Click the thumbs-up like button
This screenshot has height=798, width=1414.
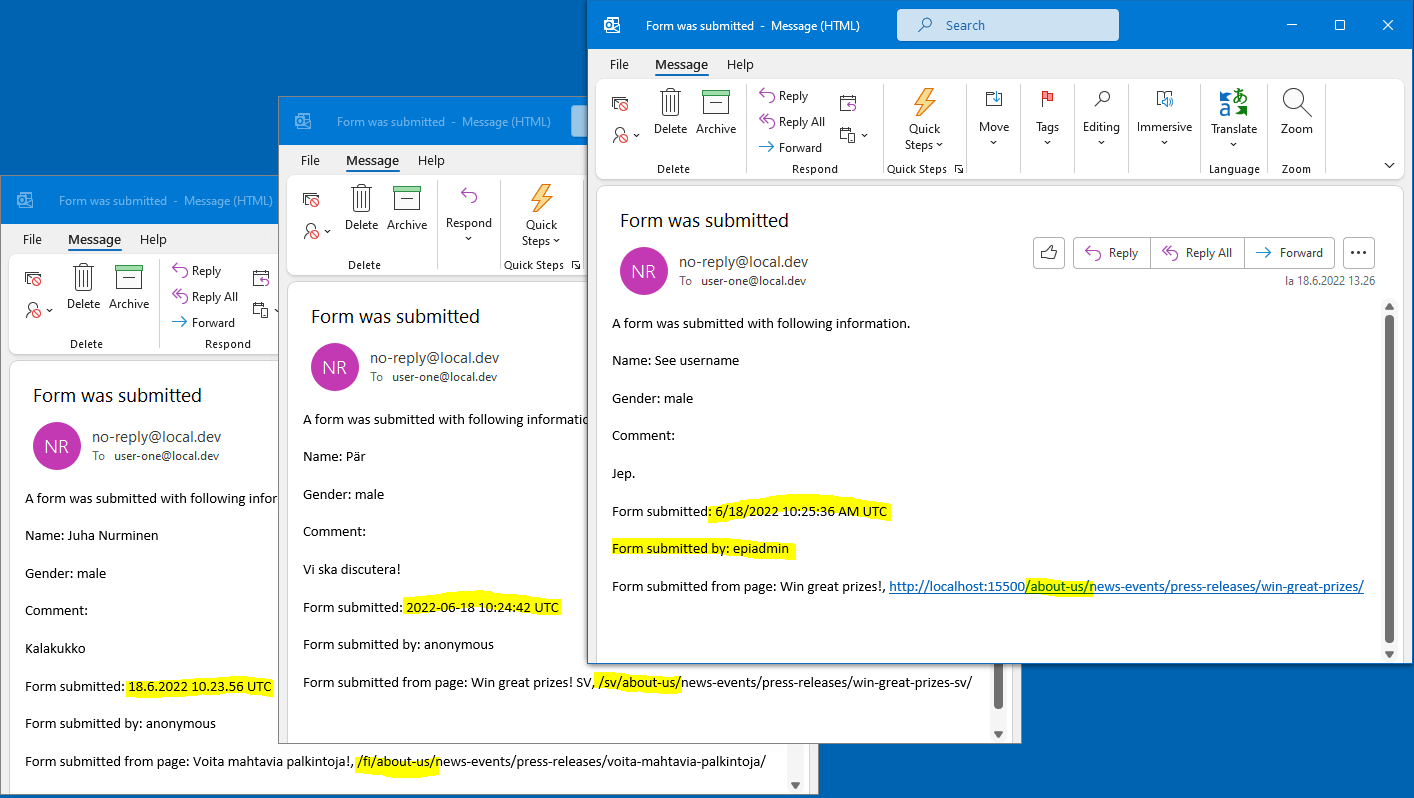point(1048,253)
